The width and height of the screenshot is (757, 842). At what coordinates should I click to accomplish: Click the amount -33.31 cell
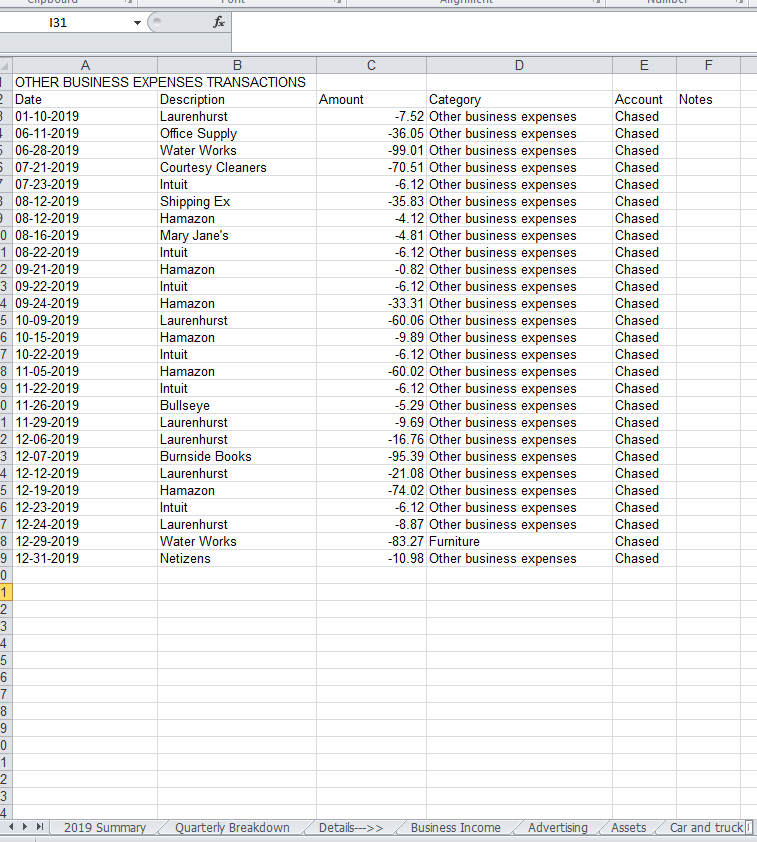[371, 303]
